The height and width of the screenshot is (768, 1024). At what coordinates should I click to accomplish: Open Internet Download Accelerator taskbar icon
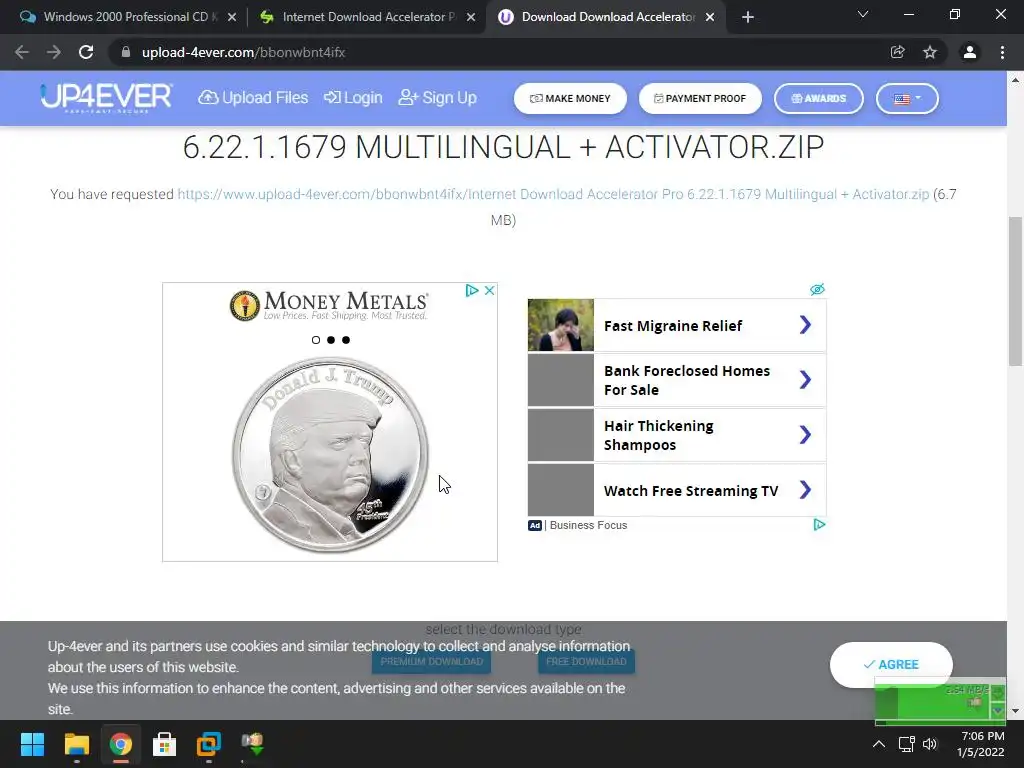252,744
